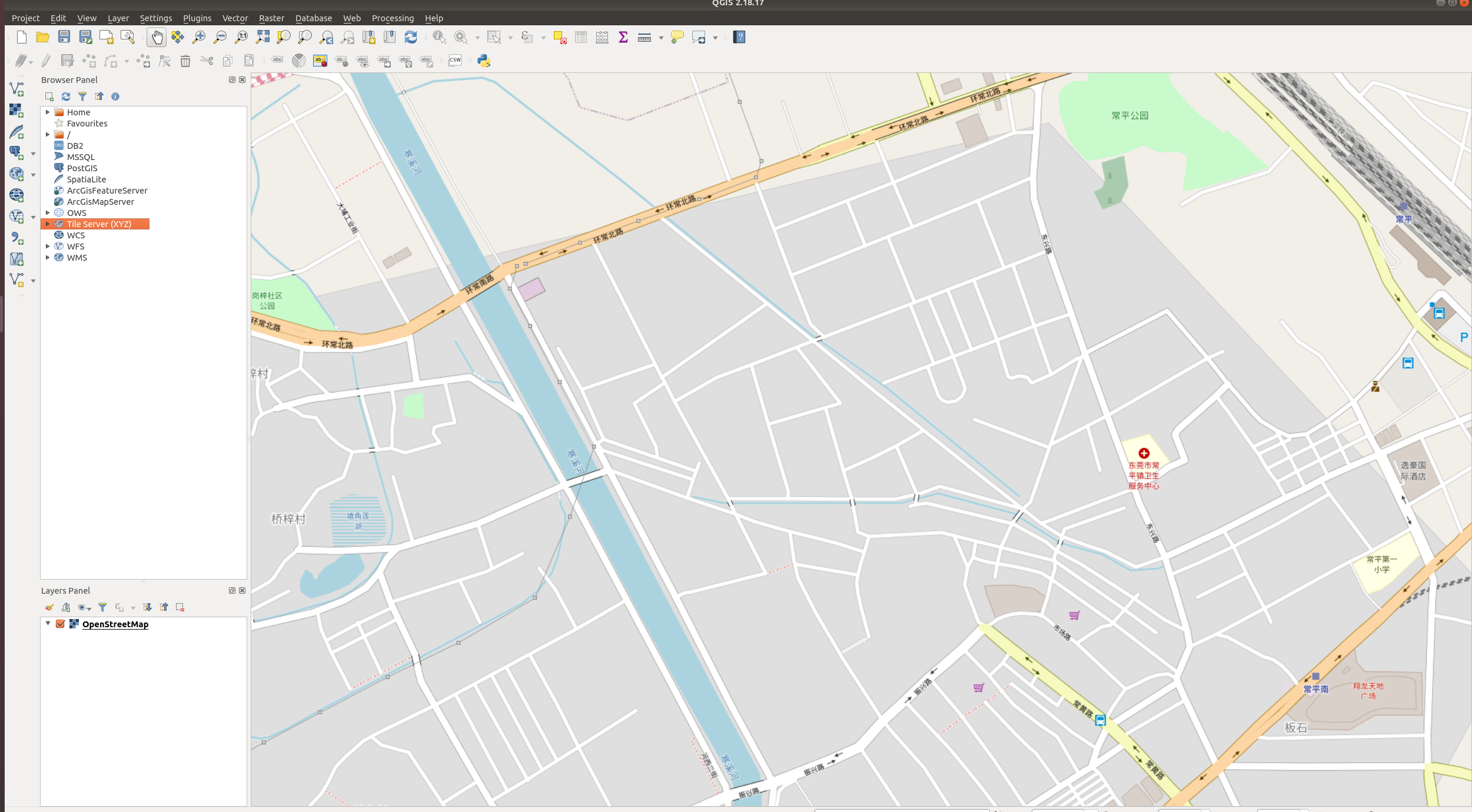
Task: Select the Pan Map tool
Action: tap(157, 37)
